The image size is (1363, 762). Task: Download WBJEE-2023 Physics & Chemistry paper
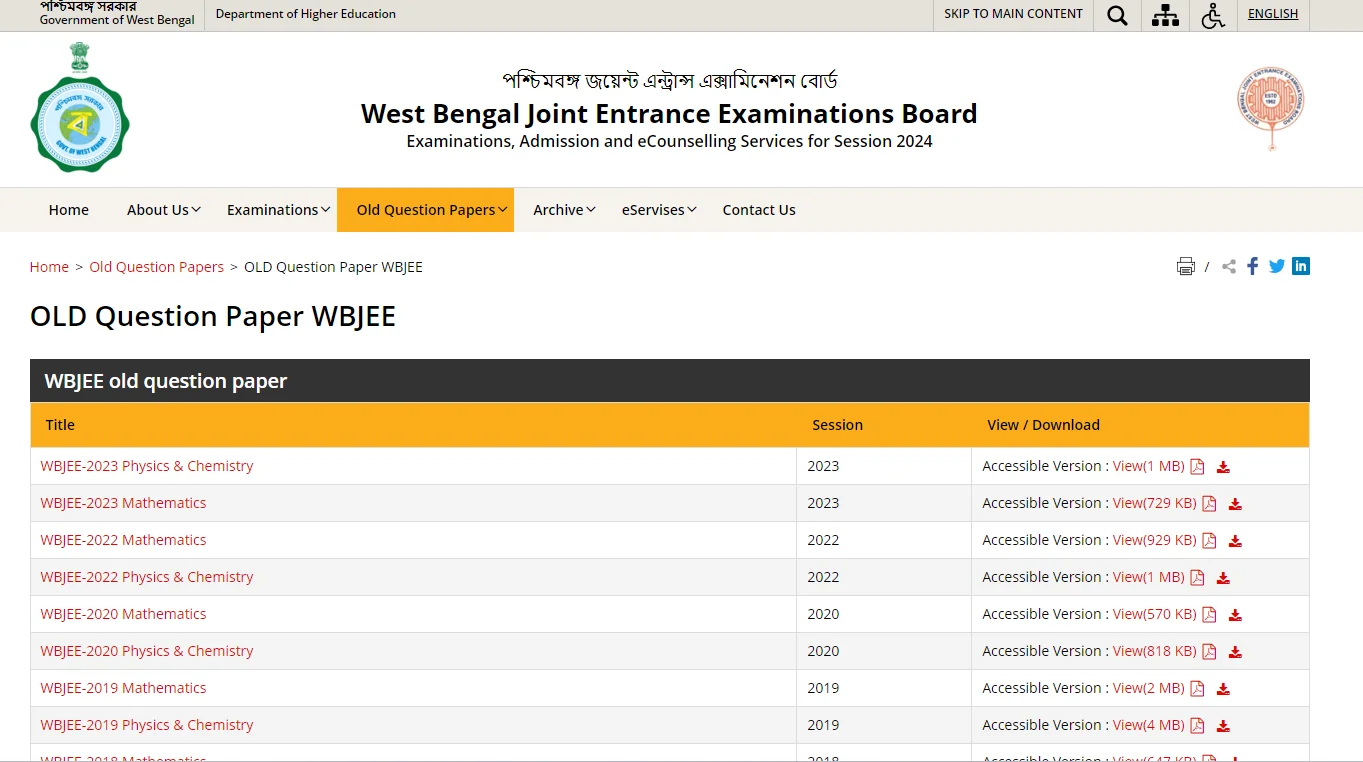pos(1223,467)
